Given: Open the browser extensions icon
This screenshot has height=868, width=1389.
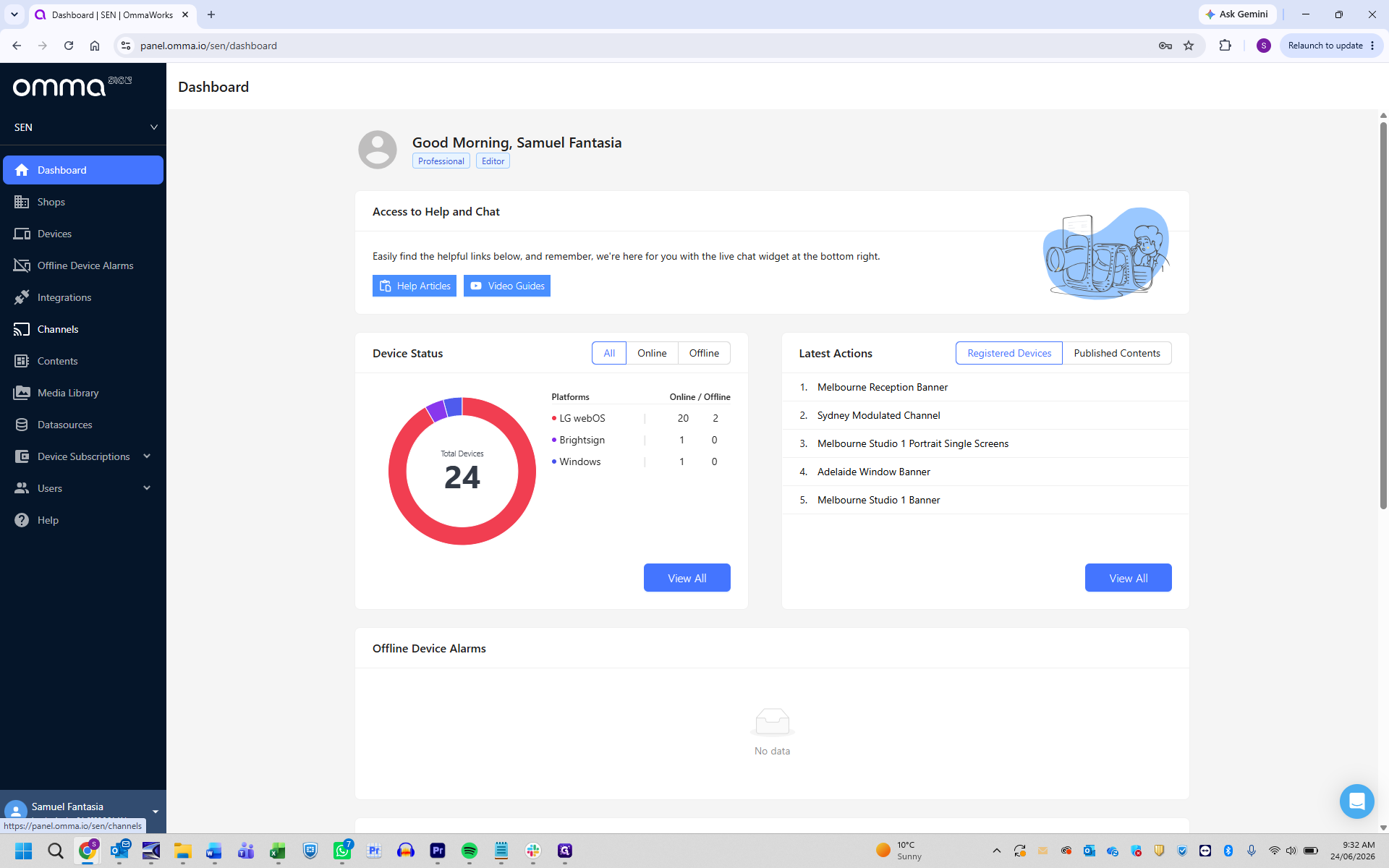Looking at the screenshot, I should click(1225, 46).
